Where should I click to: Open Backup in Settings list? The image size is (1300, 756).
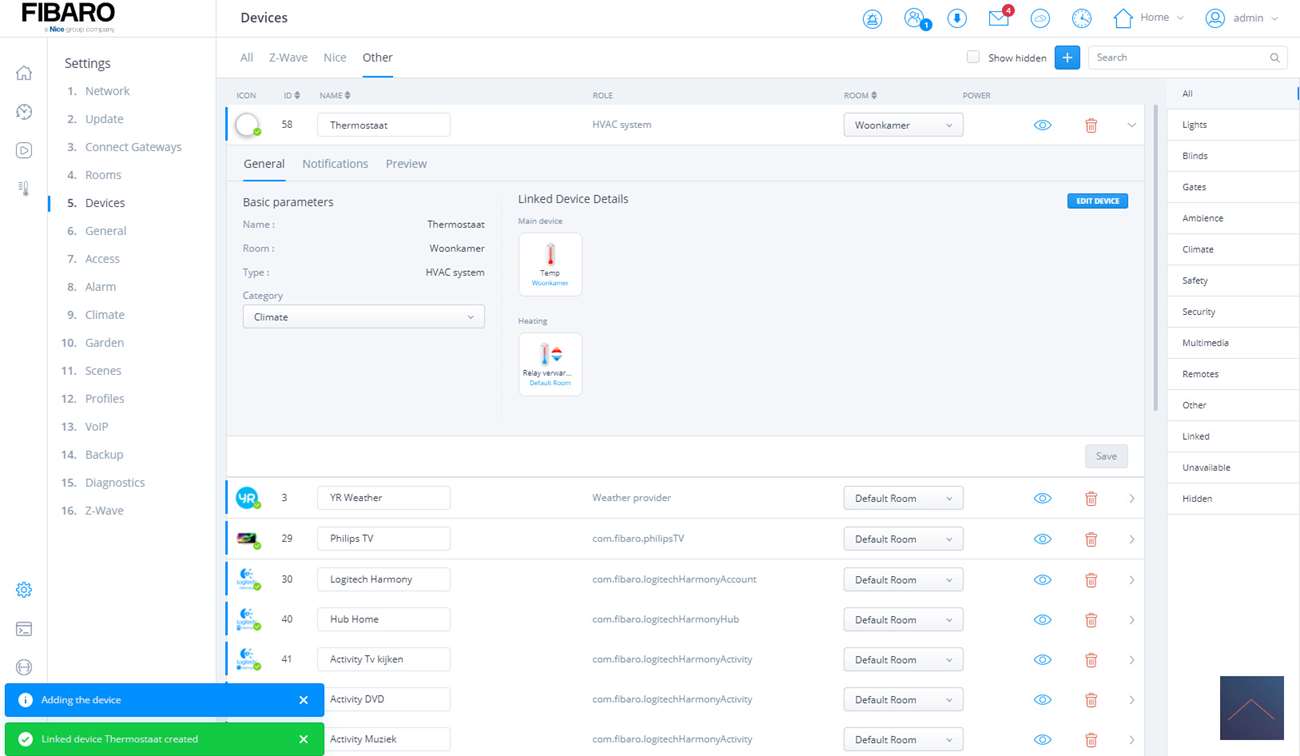pyautogui.click(x=104, y=454)
